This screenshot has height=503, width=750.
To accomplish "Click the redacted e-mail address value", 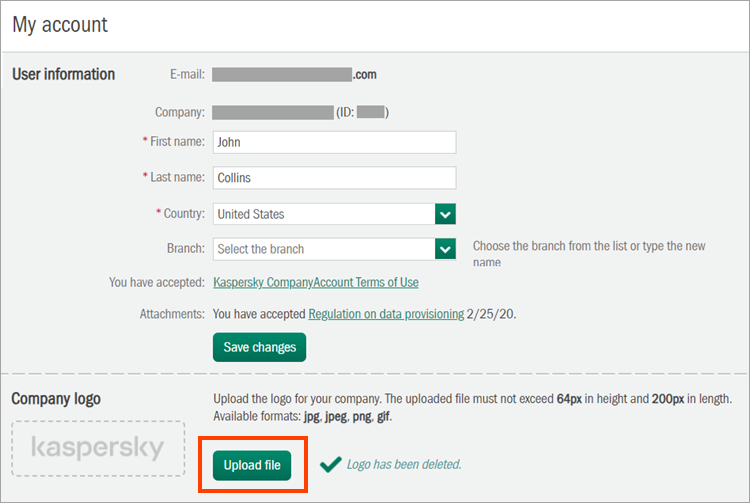I will click(294, 74).
